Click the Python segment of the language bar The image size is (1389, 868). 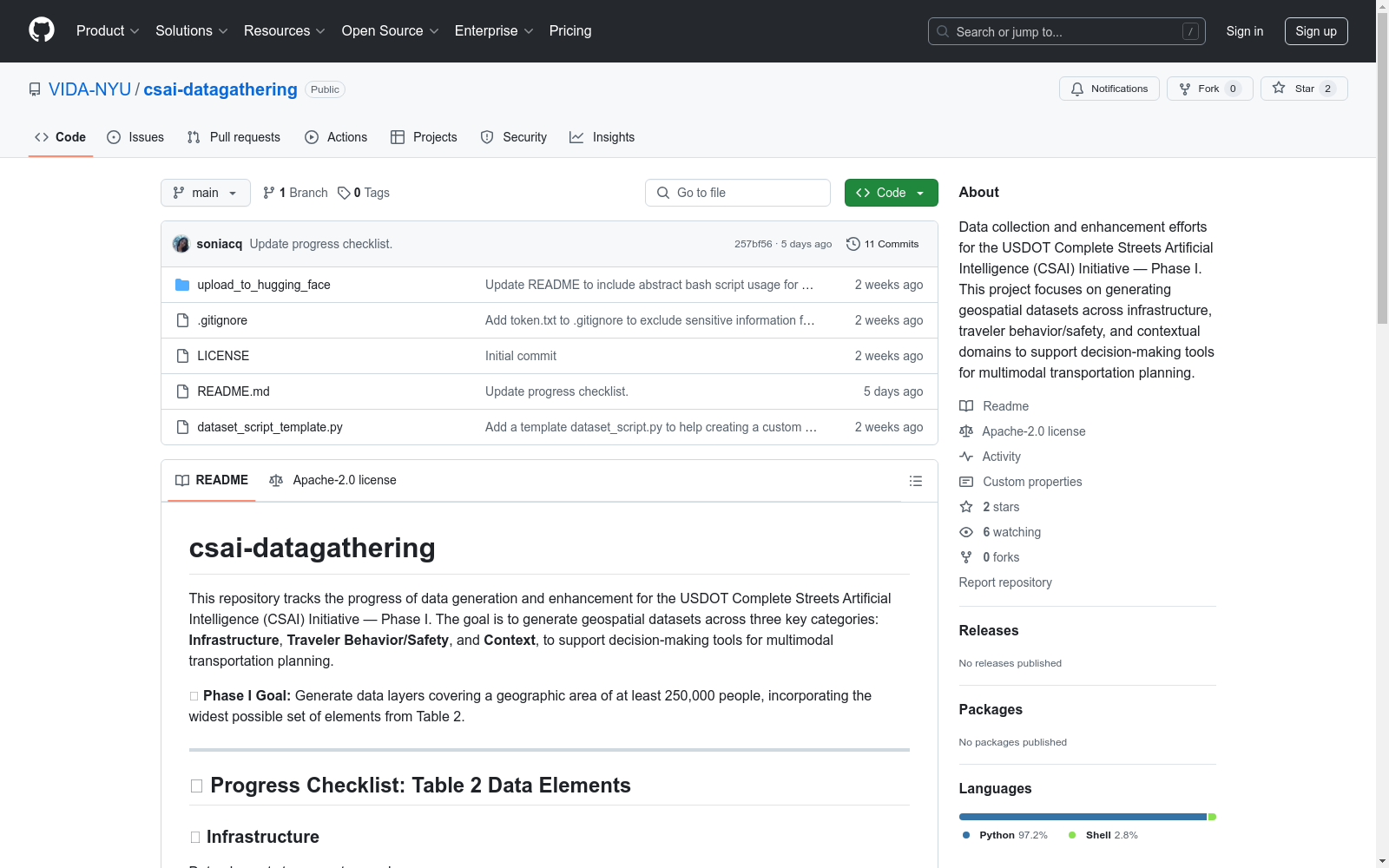1083,817
